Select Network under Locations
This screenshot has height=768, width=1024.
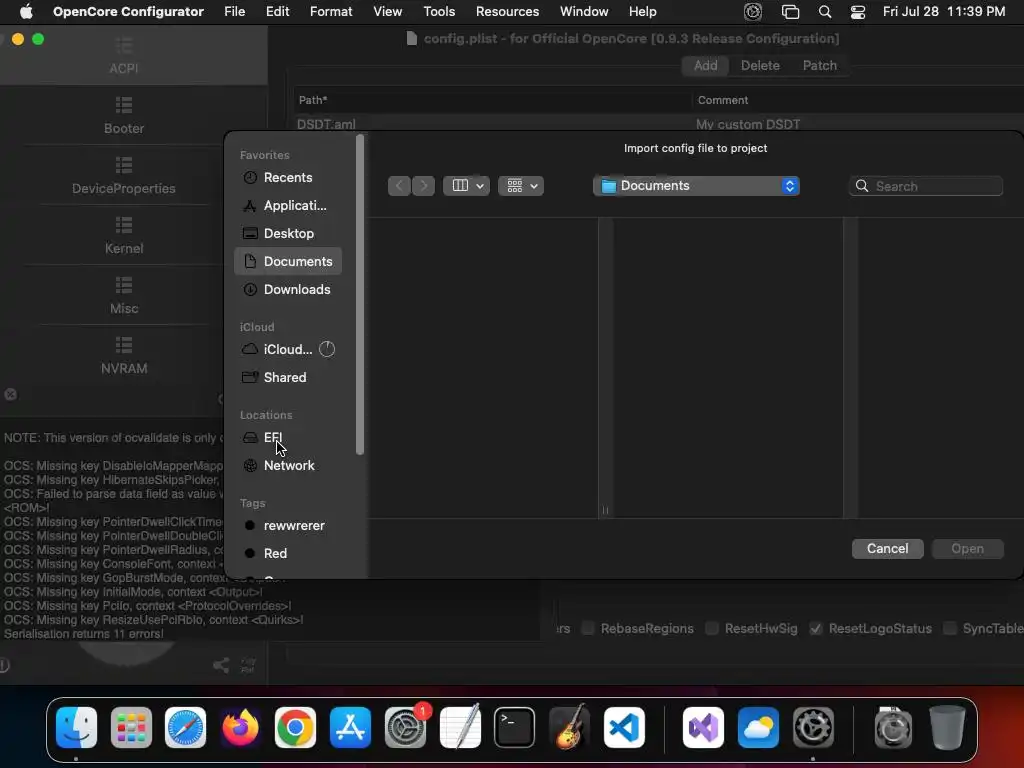287,466
